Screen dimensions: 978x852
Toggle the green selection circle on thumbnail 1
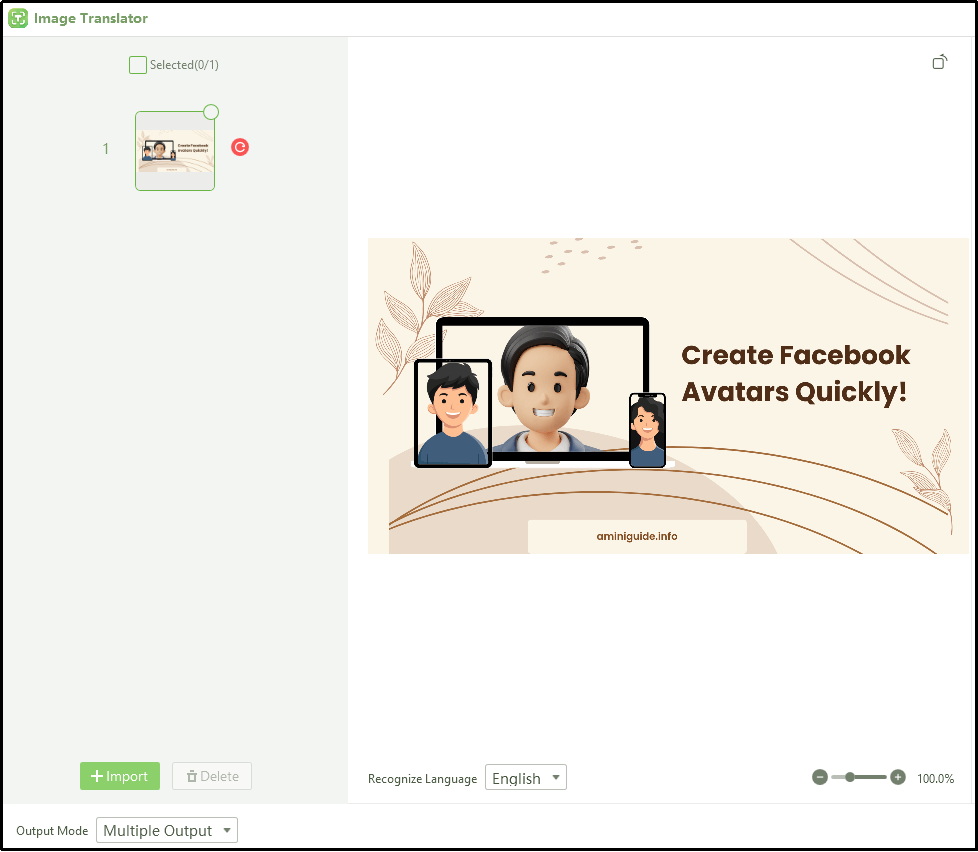point(210,112)
